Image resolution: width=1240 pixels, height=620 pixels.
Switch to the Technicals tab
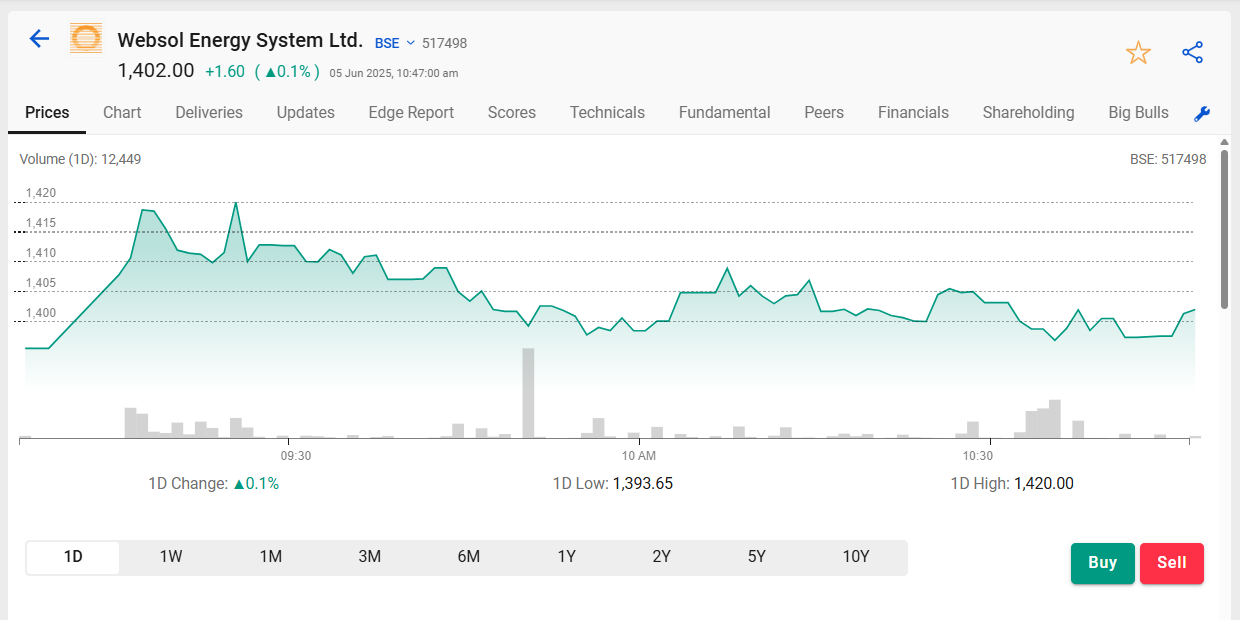[607, 113]
